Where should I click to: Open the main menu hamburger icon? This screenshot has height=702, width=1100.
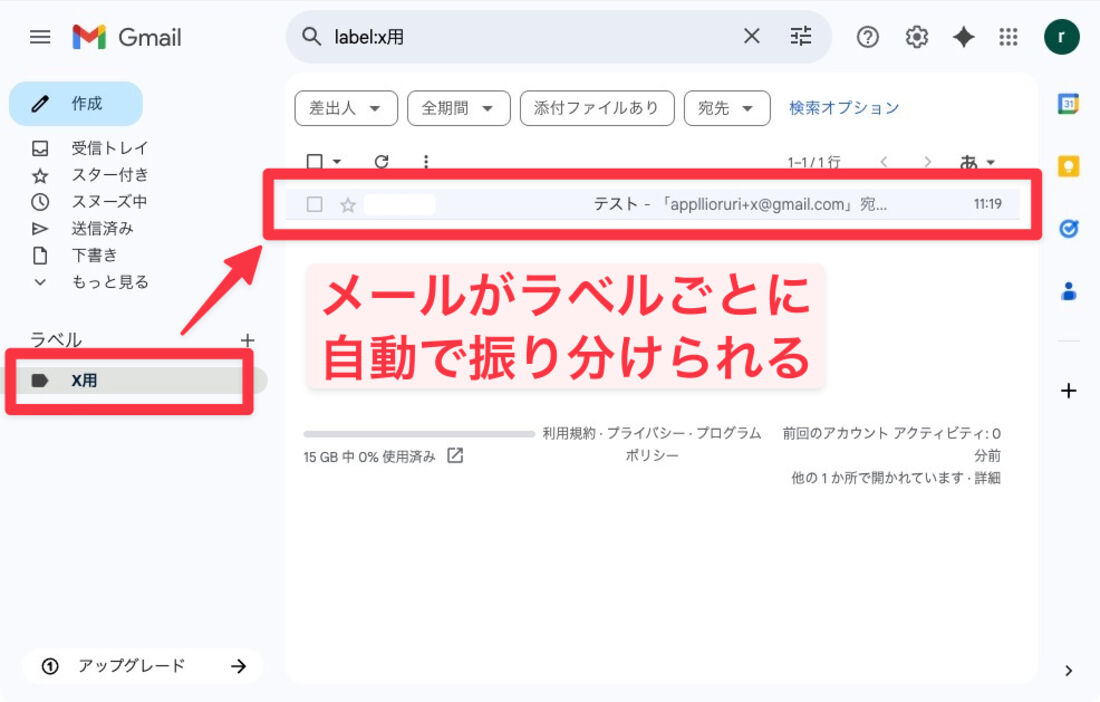click(40, 36)
